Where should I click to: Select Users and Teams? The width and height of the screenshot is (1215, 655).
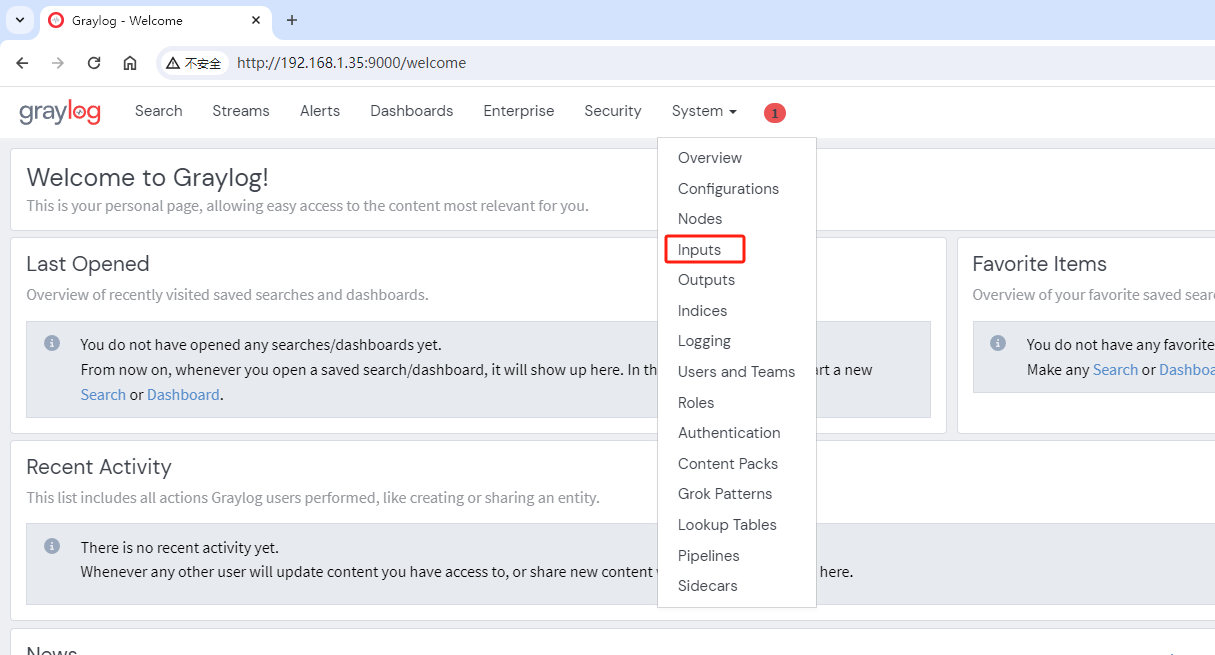(737, 372)
